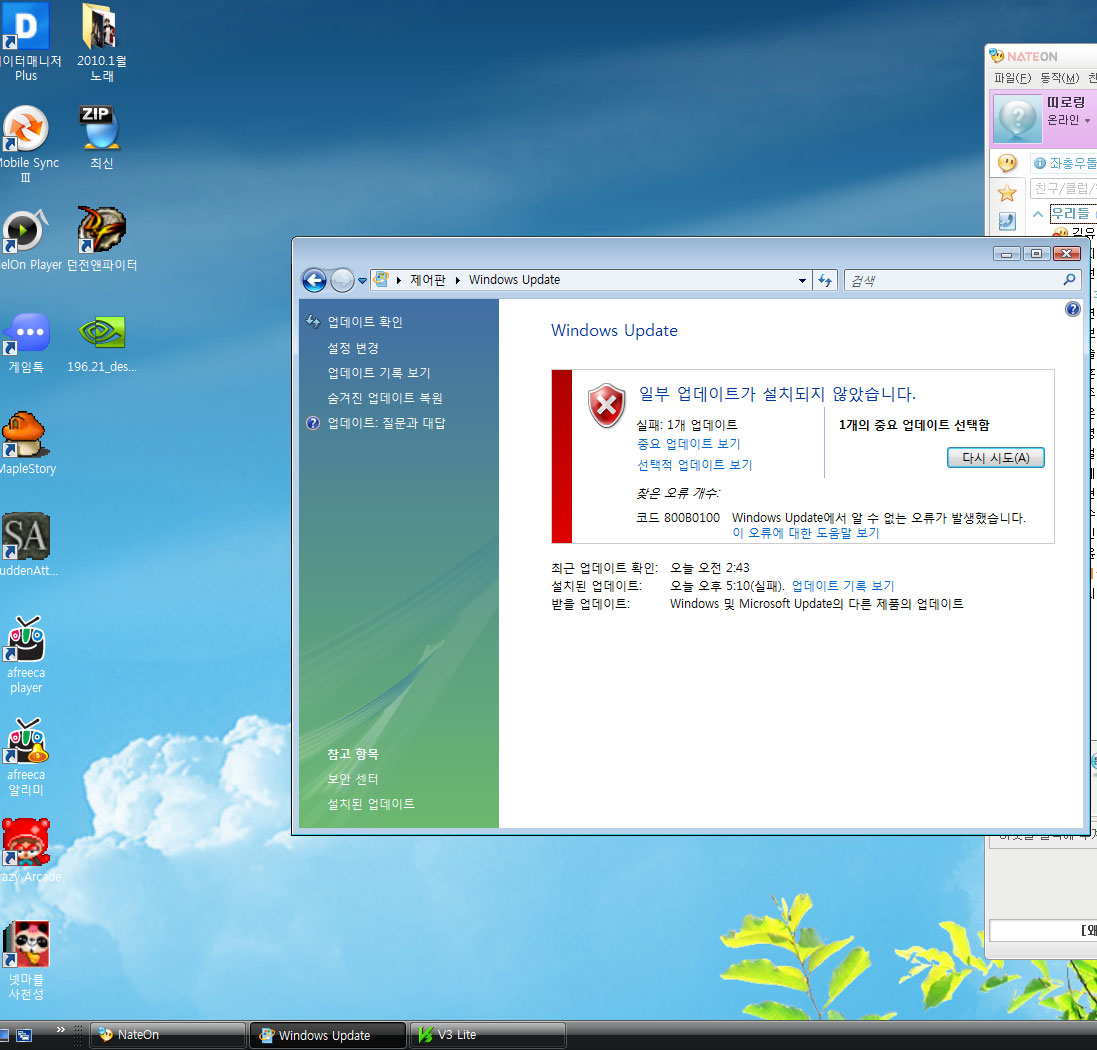Open 설정 변경 in the sidebar
The height and width of the screenshot is (1050, 1097).
(353, 348)
